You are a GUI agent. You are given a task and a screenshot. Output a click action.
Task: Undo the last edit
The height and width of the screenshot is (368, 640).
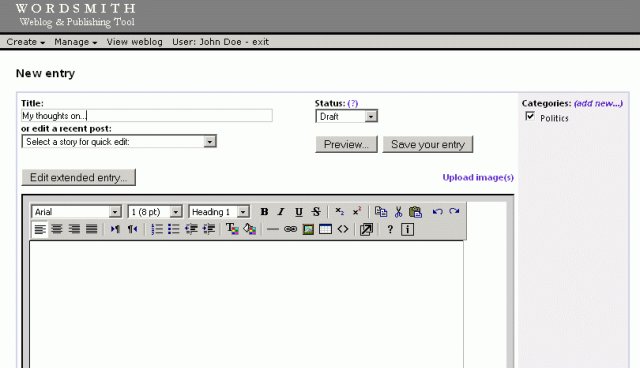point(438,211)
